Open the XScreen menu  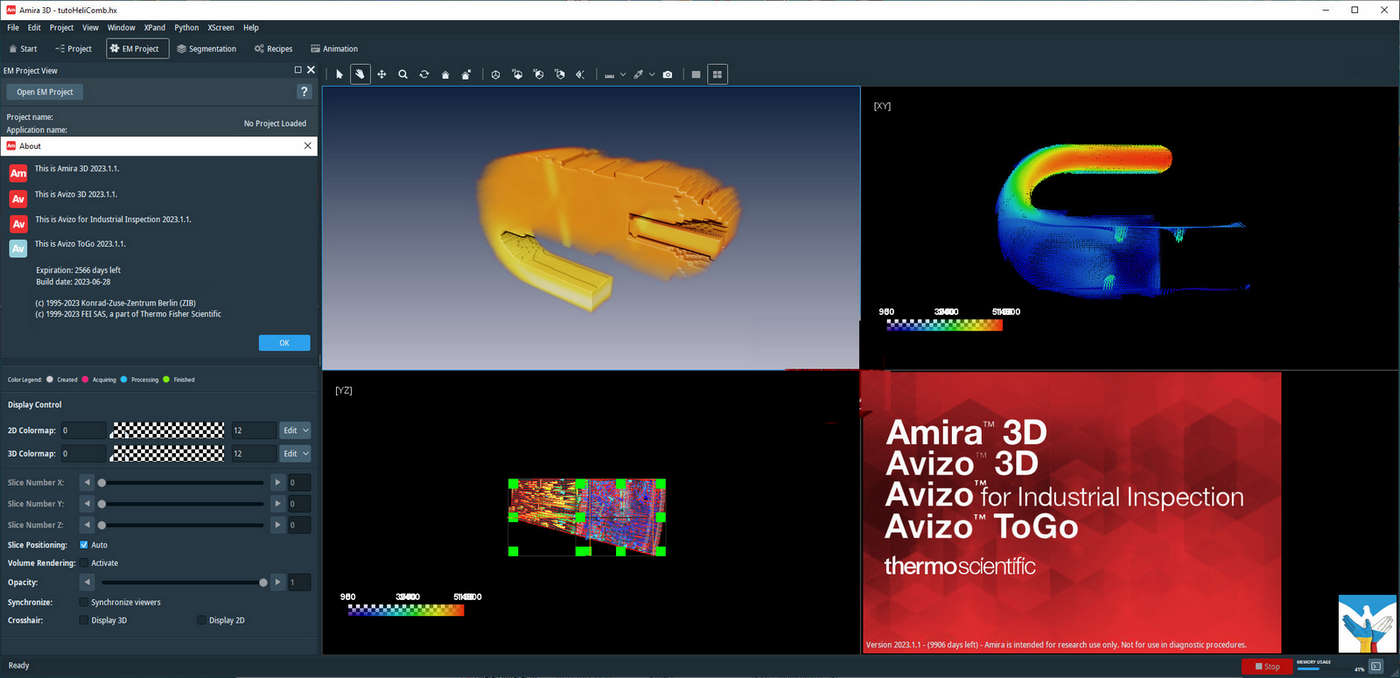[221, 28]
